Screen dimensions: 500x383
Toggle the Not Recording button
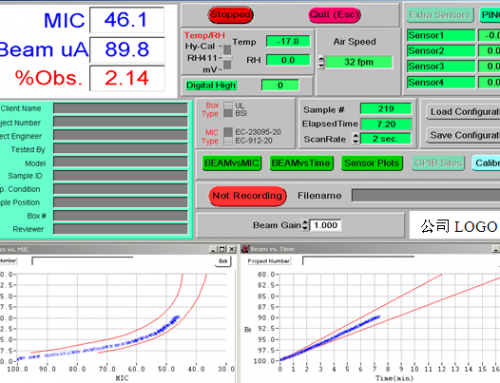pyautogui.click(x=247, y=196)
